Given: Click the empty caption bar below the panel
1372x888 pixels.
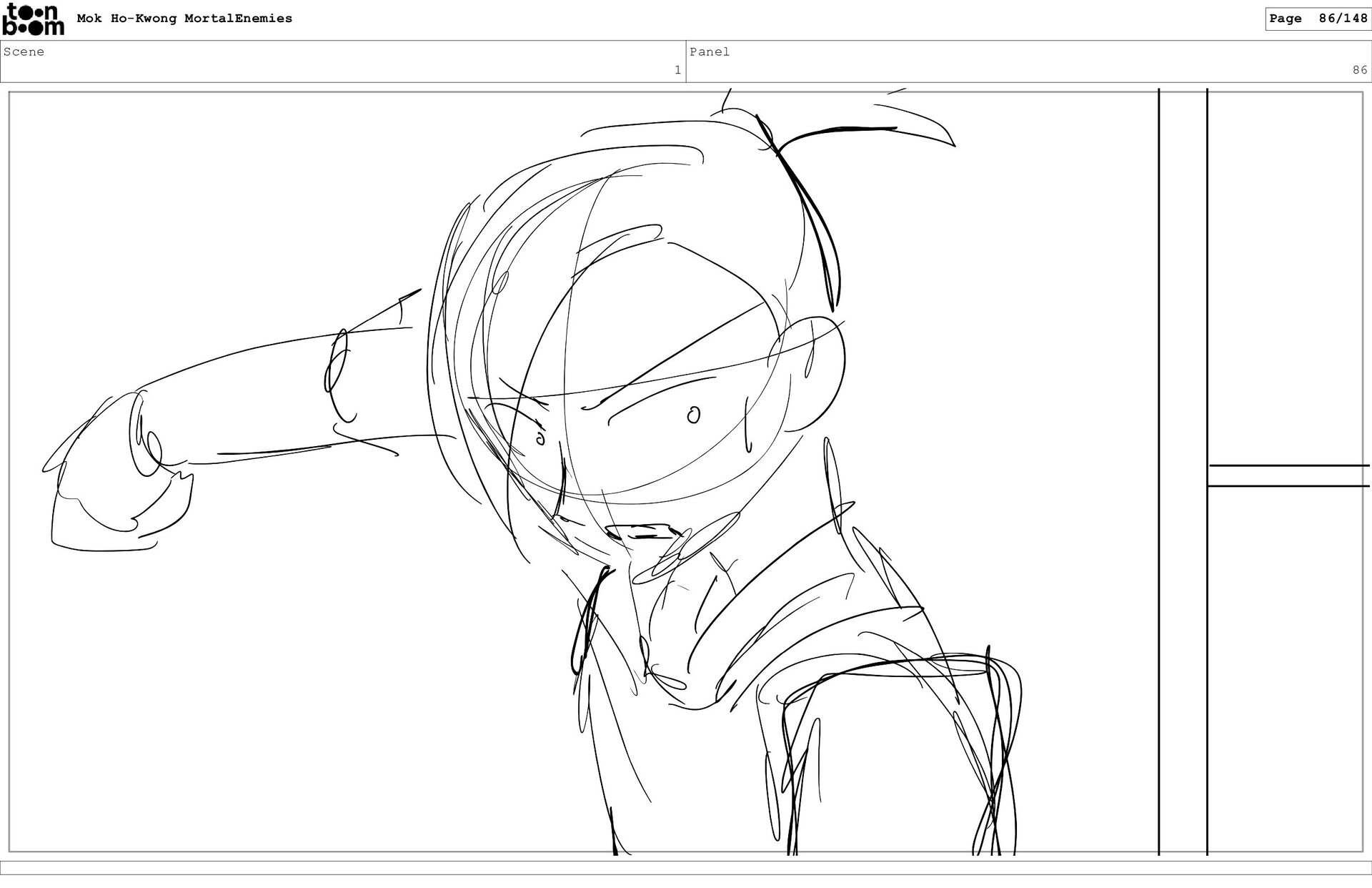Looking at the screenshot, I should point(686,867).
